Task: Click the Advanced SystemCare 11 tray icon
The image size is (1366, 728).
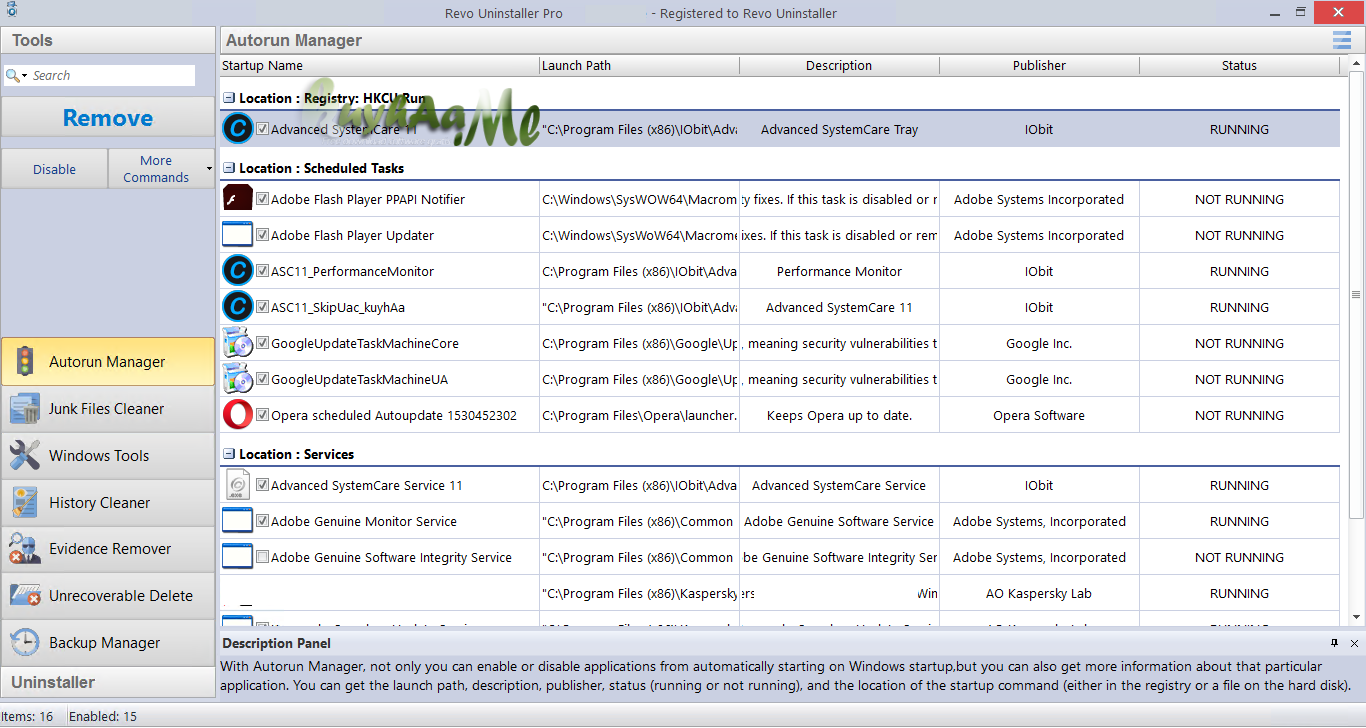Action: 237,129
